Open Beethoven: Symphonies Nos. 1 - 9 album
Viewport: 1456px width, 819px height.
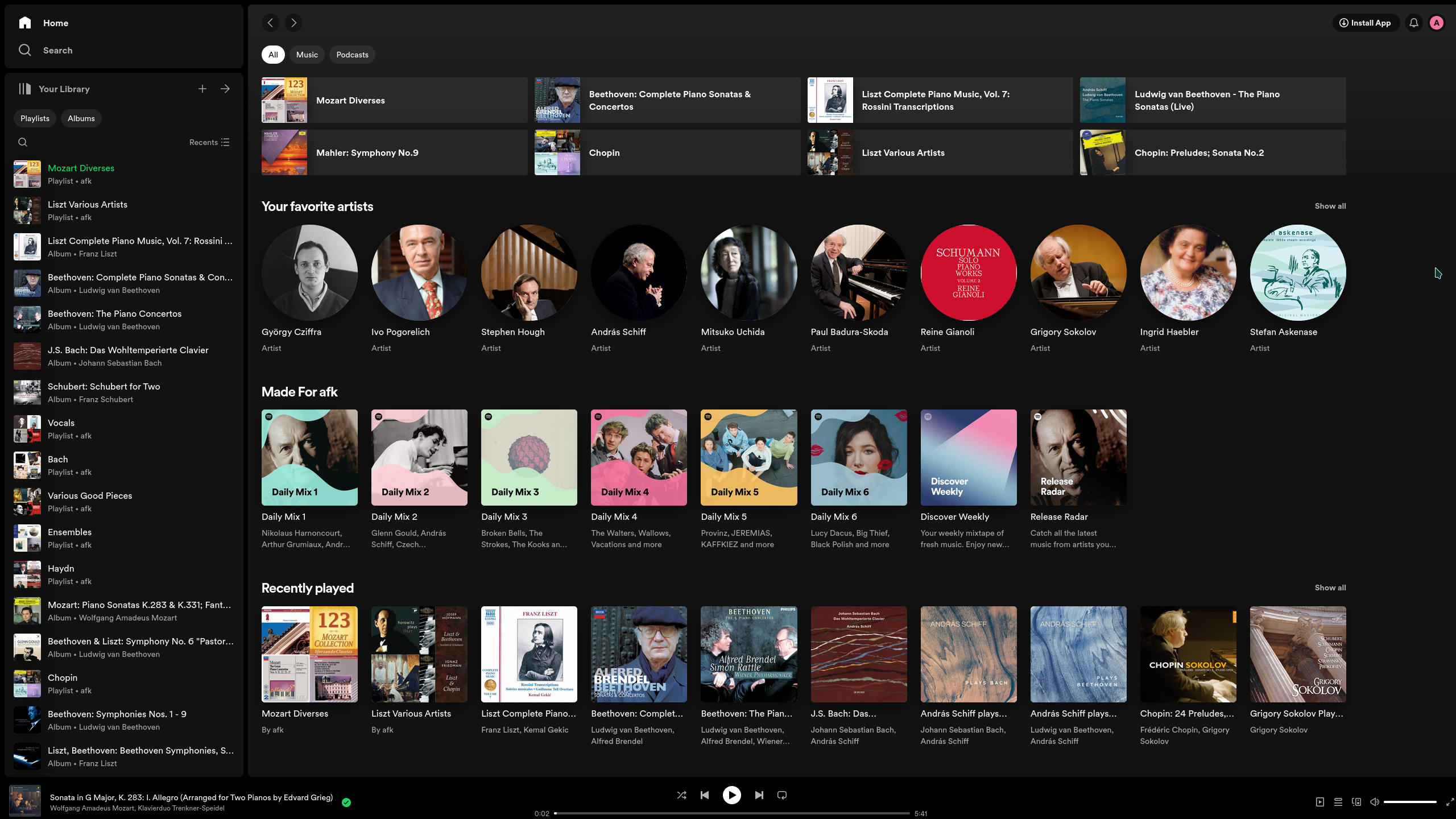(x=124, y=720)
